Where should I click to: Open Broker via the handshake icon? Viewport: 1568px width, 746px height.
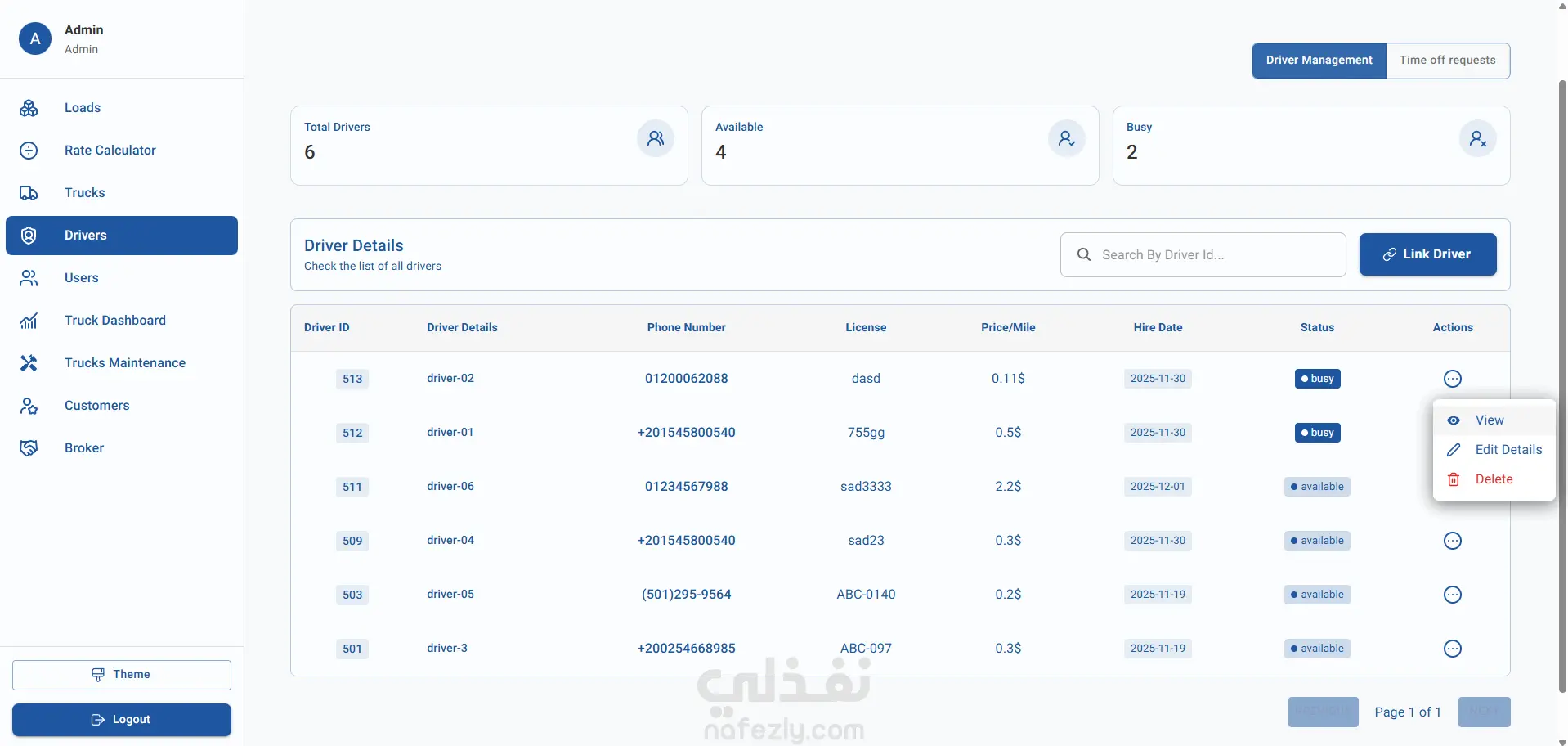coord(29,448)
